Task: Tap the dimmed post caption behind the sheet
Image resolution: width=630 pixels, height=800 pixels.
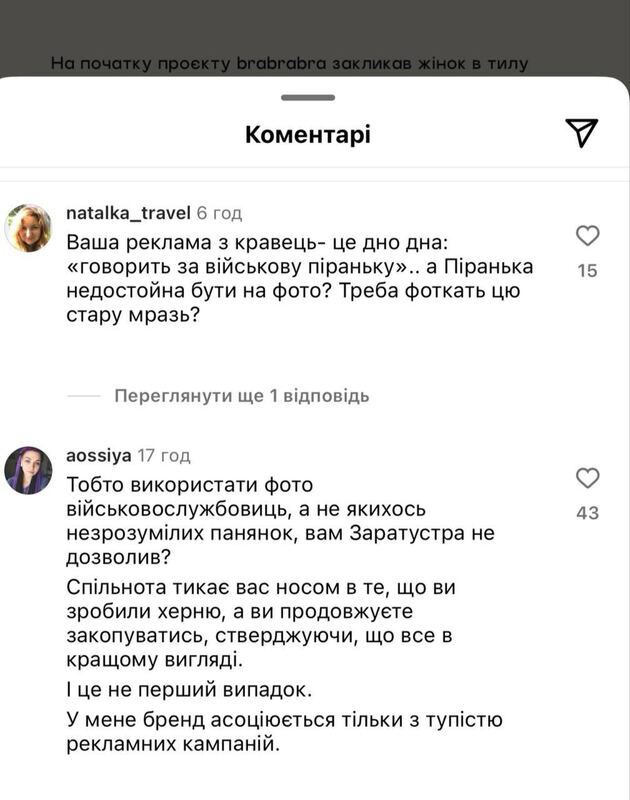Action: tap(290, 64)
